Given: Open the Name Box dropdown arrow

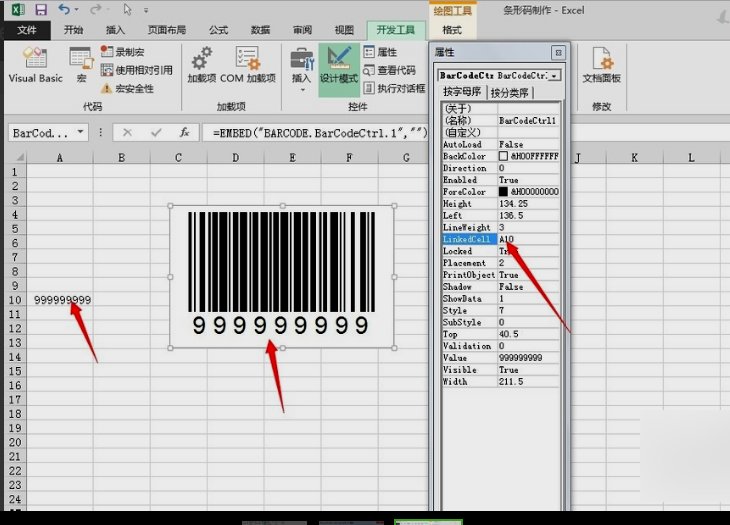Looking at the screenshot, I should tap(80, 132).
